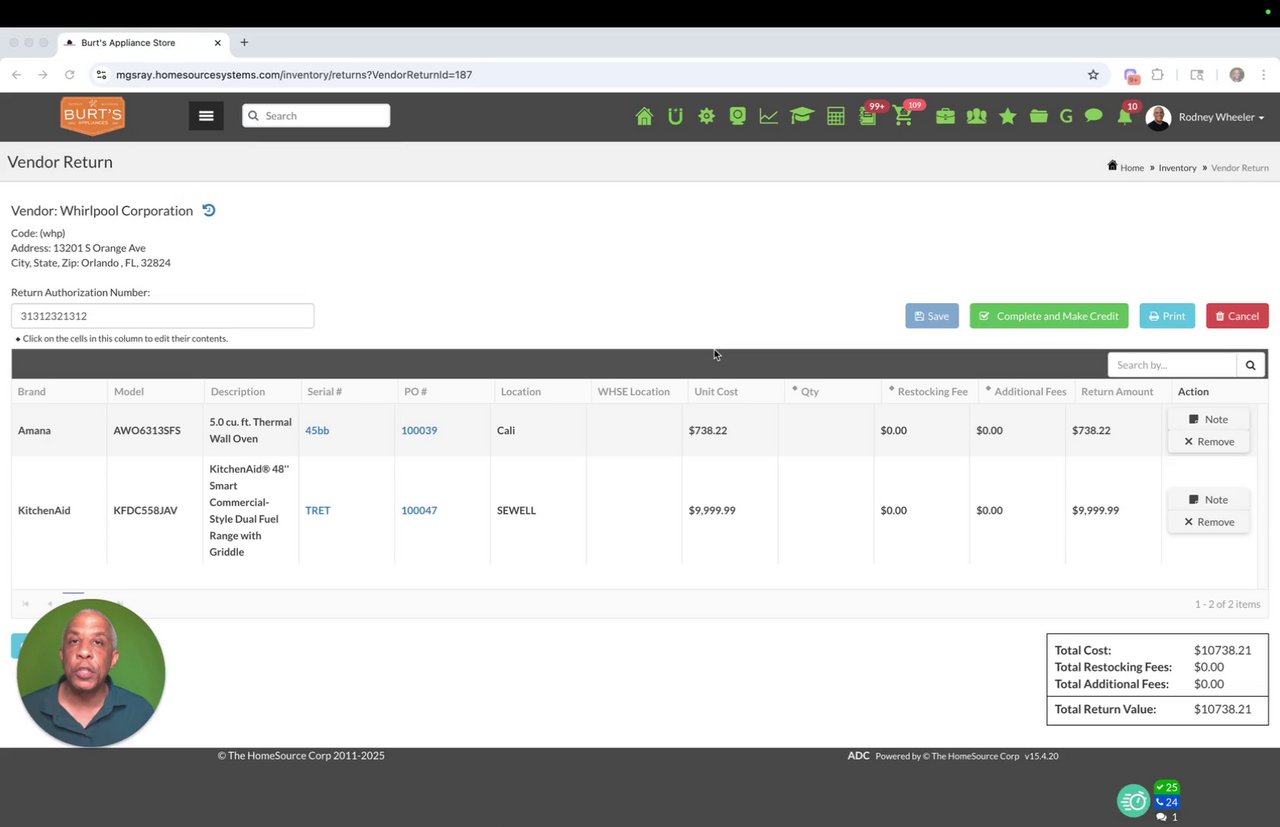The height and width of the screenshot is (827, 1280).
Task: Open PO number 100039 link
Action: tap(419, 430)
